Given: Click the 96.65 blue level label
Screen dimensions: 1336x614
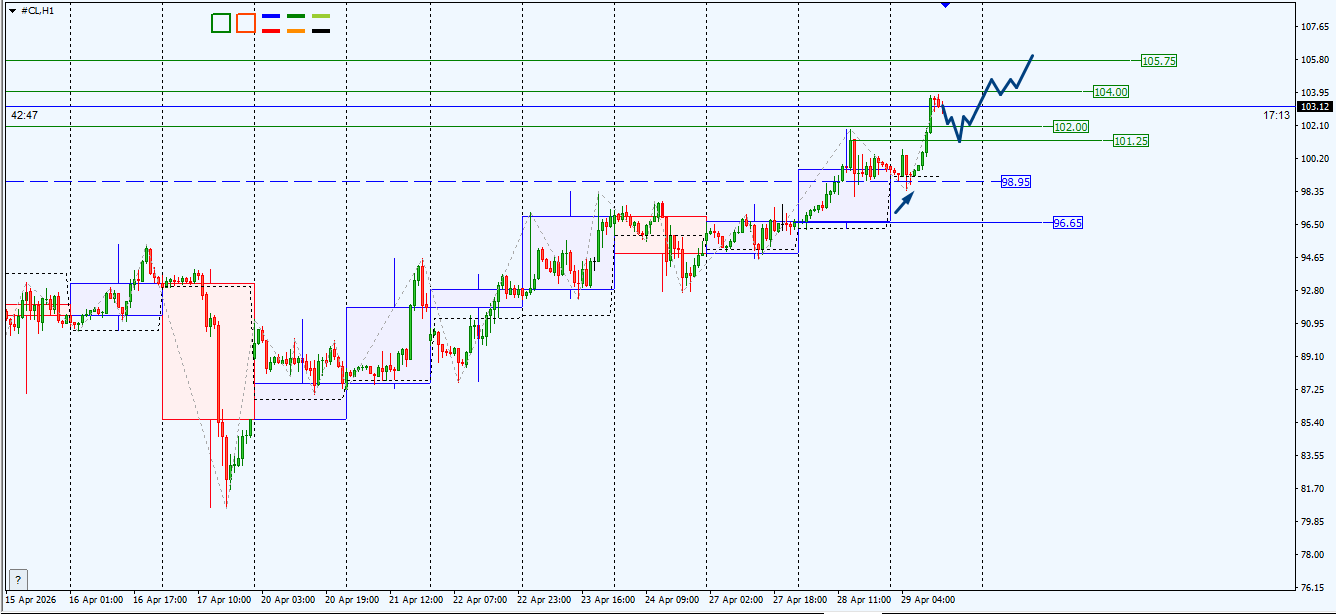Looking at the screenshot, I should tap(1067, 223).
